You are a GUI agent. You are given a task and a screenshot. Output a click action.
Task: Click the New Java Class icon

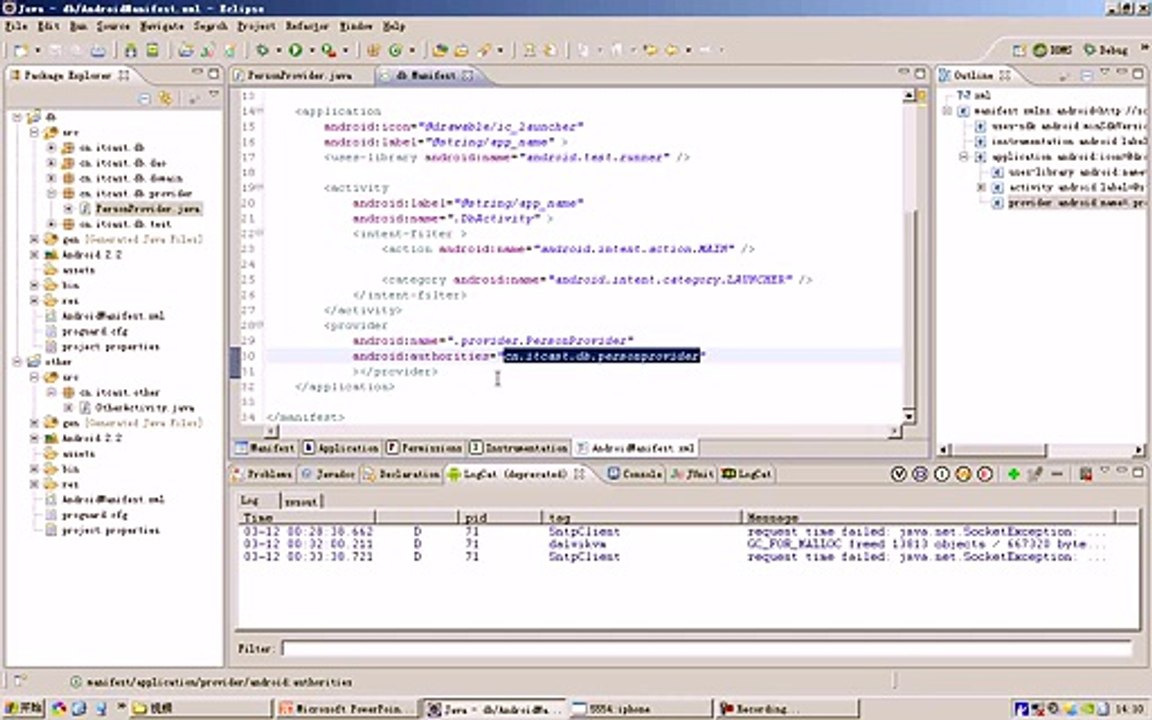[395, 50]
